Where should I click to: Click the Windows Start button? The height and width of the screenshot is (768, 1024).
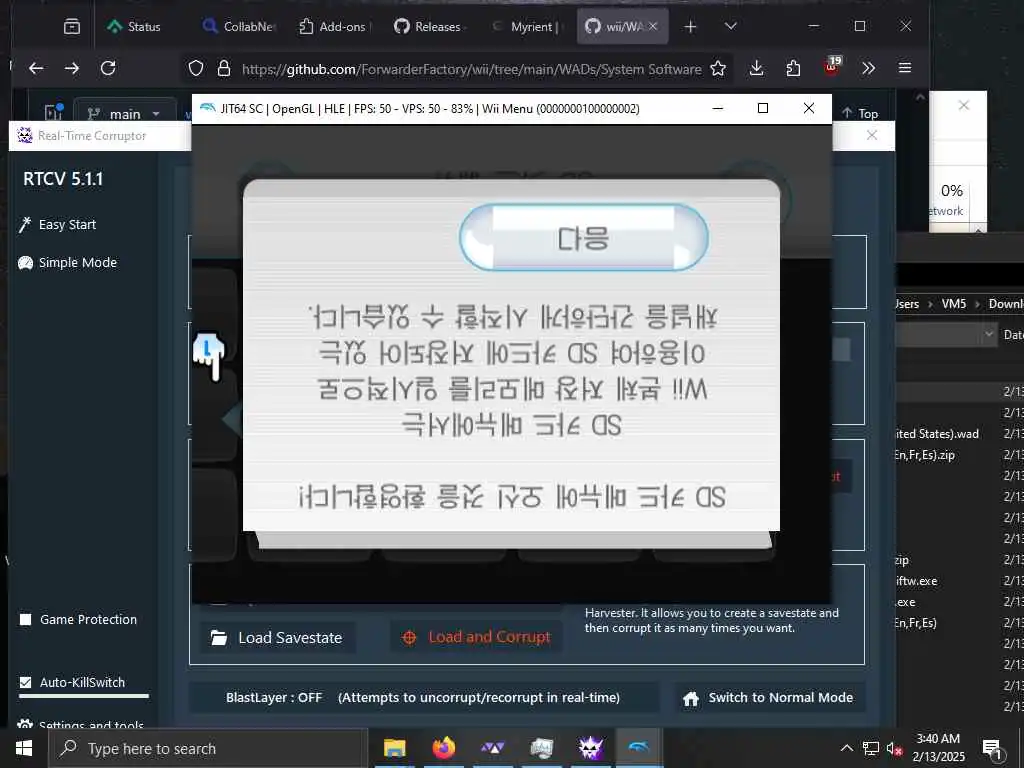[24, 748]
